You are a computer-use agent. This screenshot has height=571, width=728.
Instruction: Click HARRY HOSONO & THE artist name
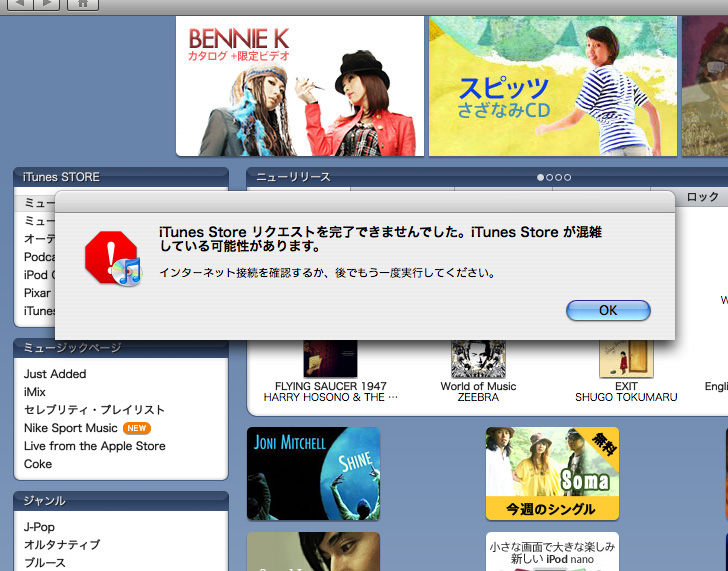[331, 397]
